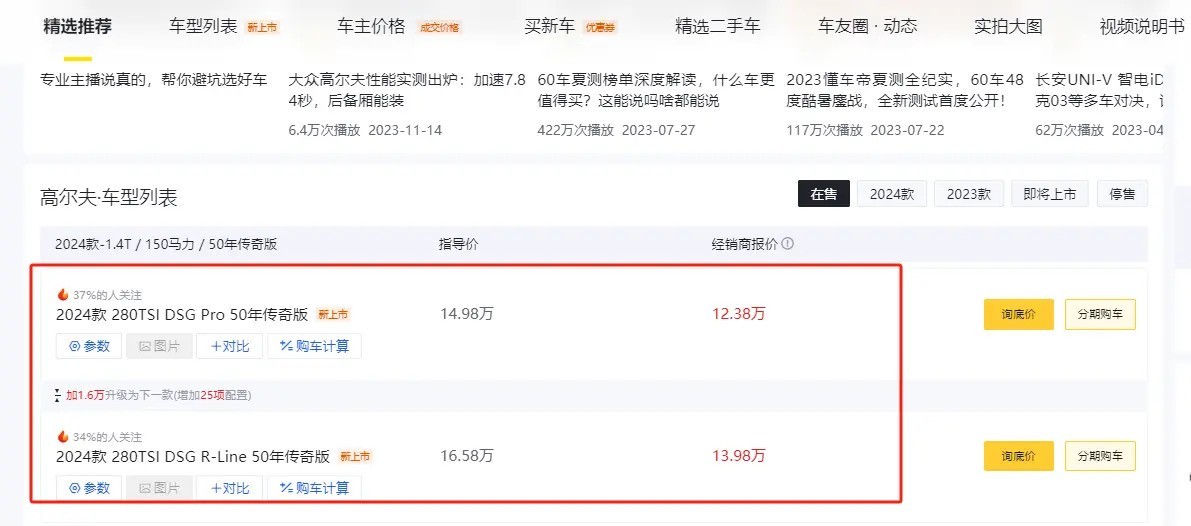Screen dimensions: 1191x526
Task: Click 参数 for the 280TSI DSG R-Line model
Action: [x=89, y=488]
